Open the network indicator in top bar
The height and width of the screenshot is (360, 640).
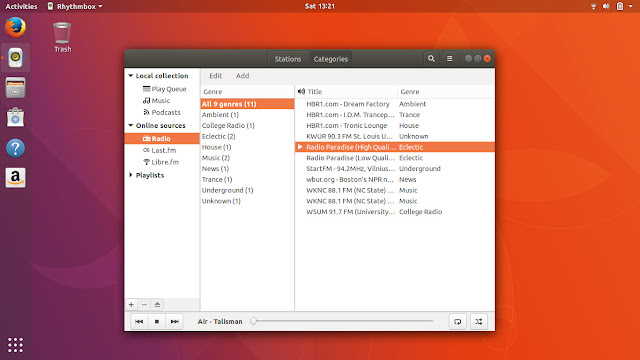coord(593,6)
